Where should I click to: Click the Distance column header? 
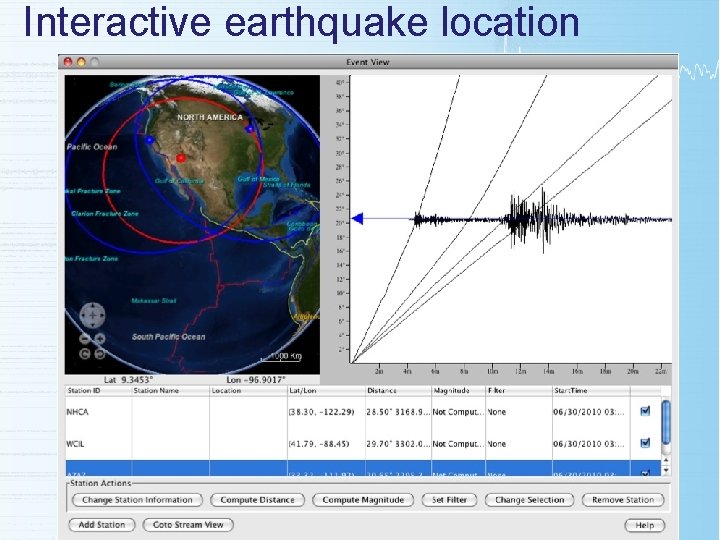398,391
